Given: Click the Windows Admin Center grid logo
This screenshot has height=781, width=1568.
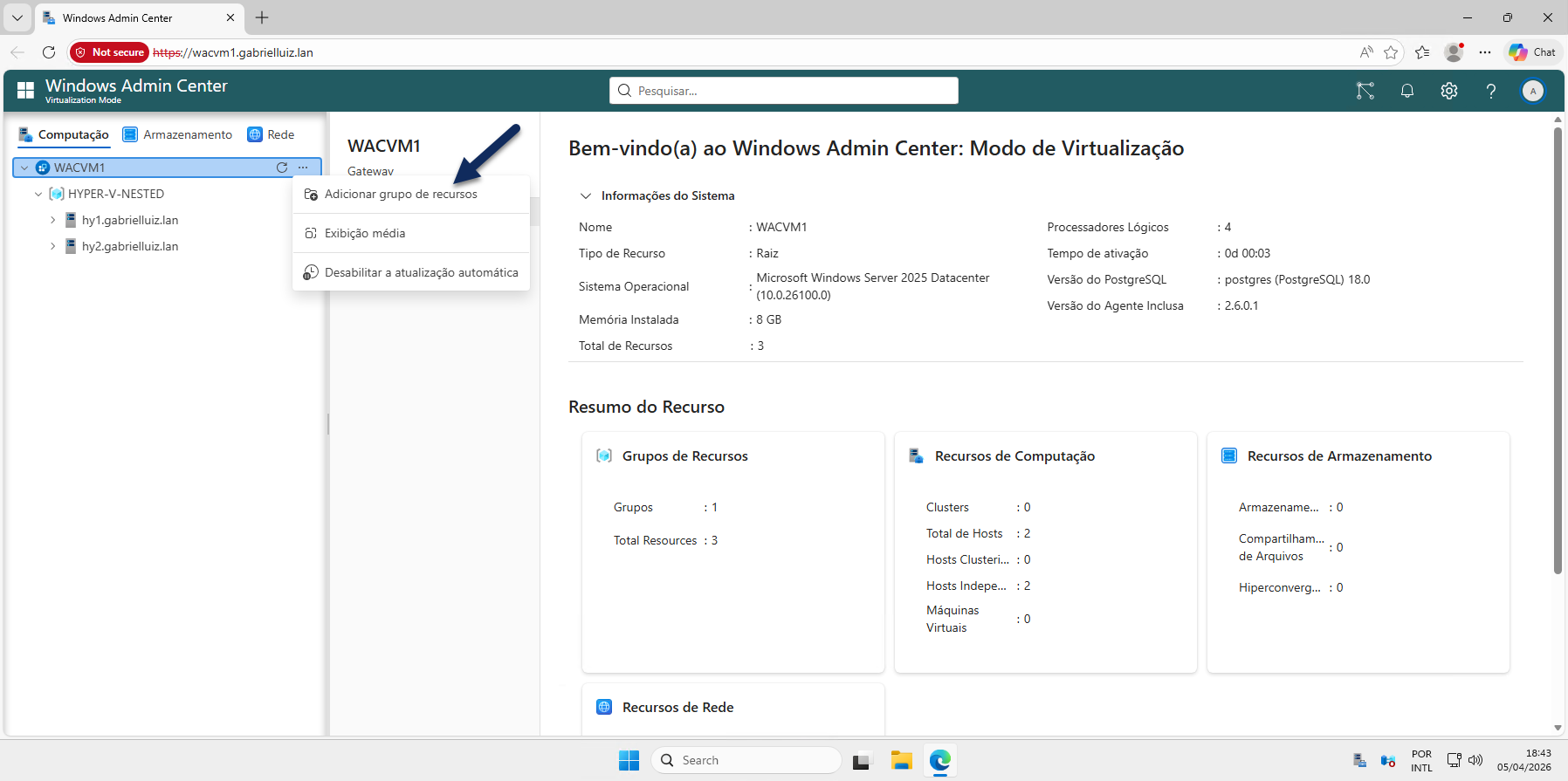Looking at the screenshot, I should click(26, 91).
